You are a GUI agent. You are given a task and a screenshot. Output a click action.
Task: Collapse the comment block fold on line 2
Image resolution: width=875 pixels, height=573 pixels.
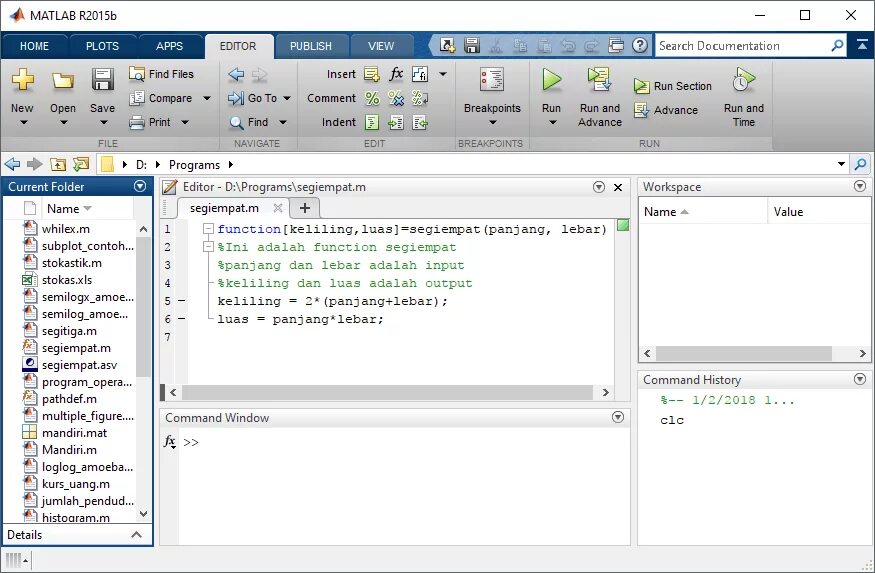pos(208,247)
